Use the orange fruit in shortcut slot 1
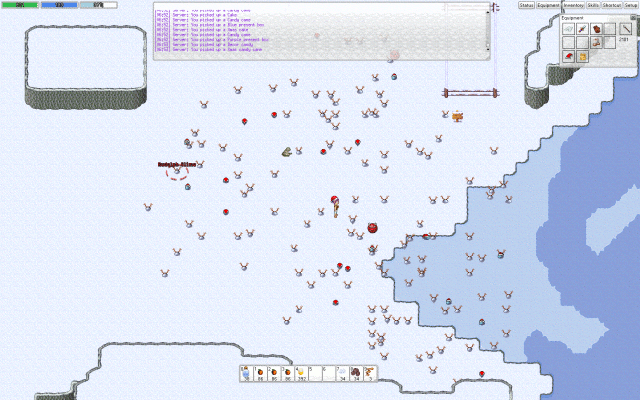 click(260, 373)
